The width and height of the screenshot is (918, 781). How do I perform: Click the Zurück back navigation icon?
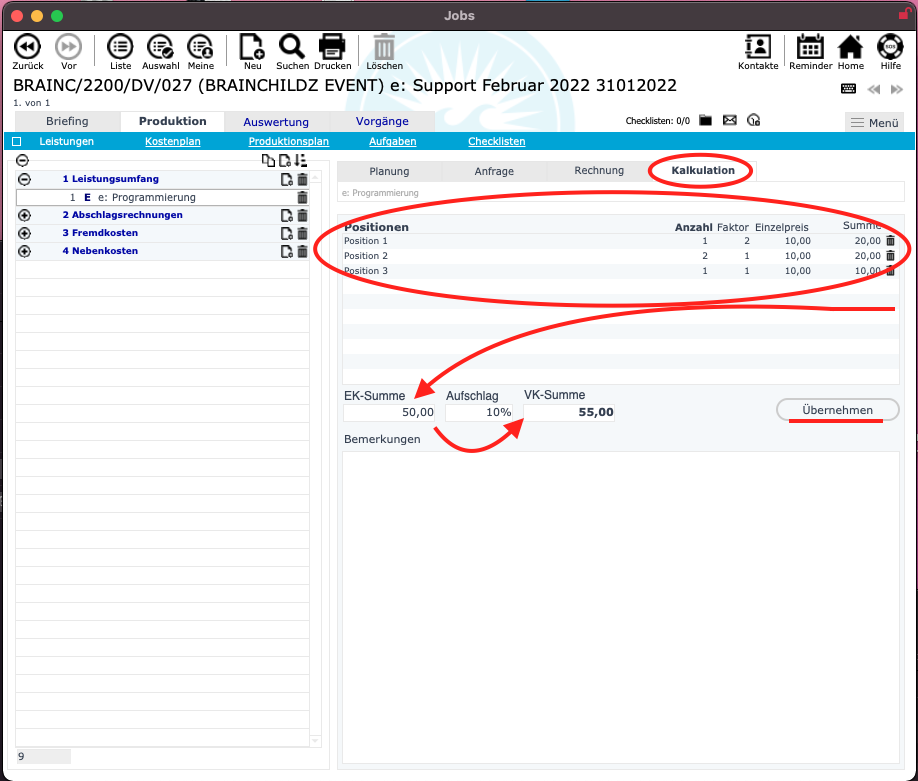click(28, 47)
